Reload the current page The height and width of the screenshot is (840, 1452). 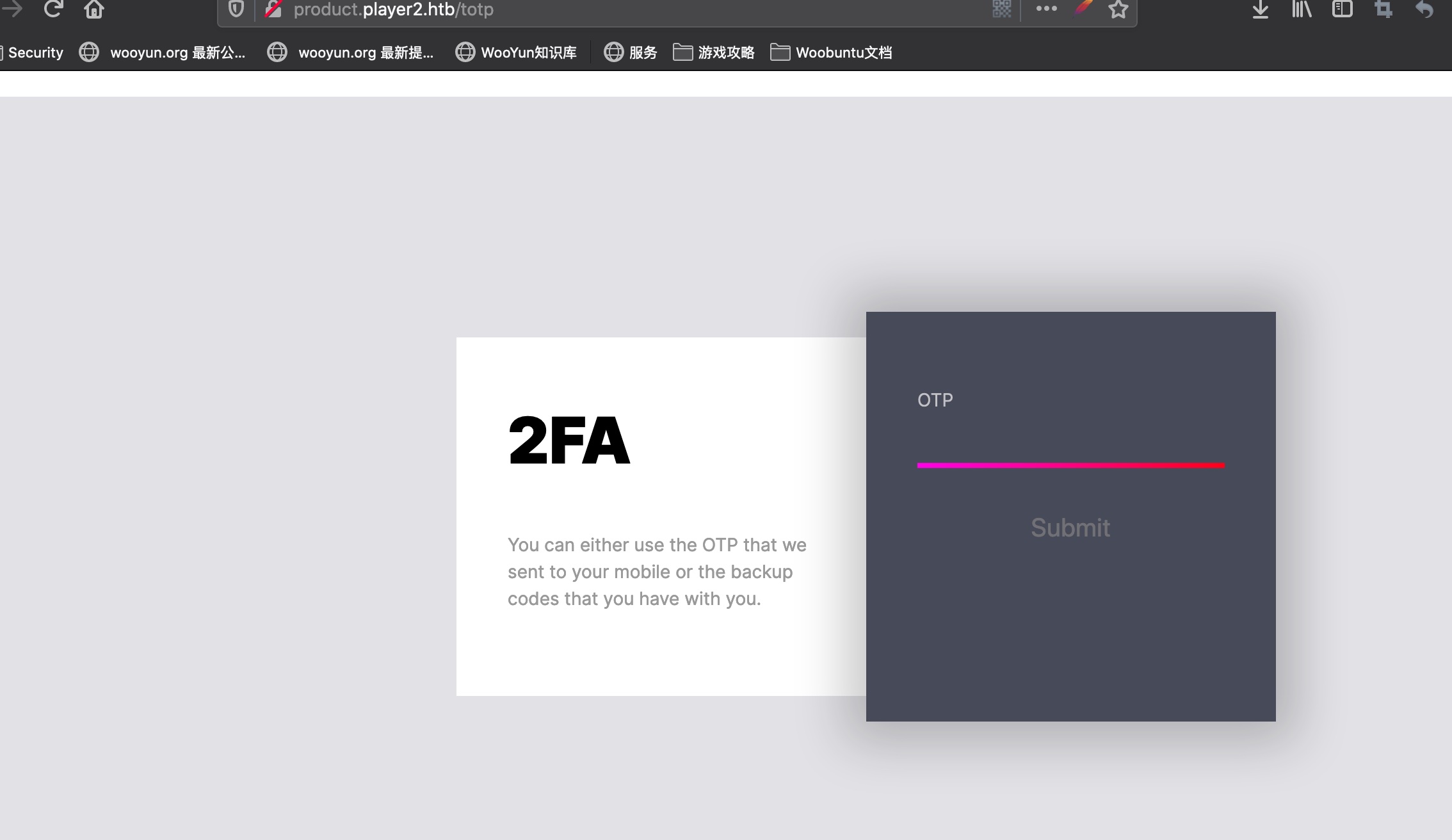52,9
